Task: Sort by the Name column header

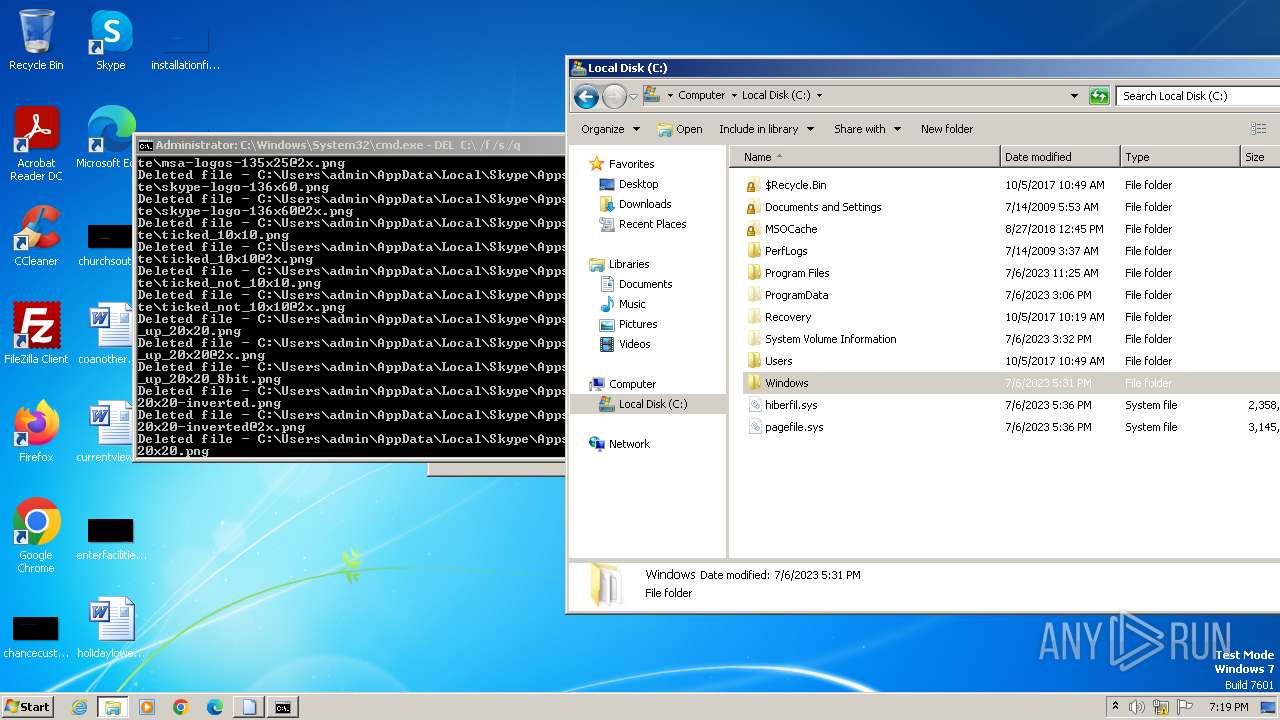Action: pyautogui.click(x=864, y=157)
